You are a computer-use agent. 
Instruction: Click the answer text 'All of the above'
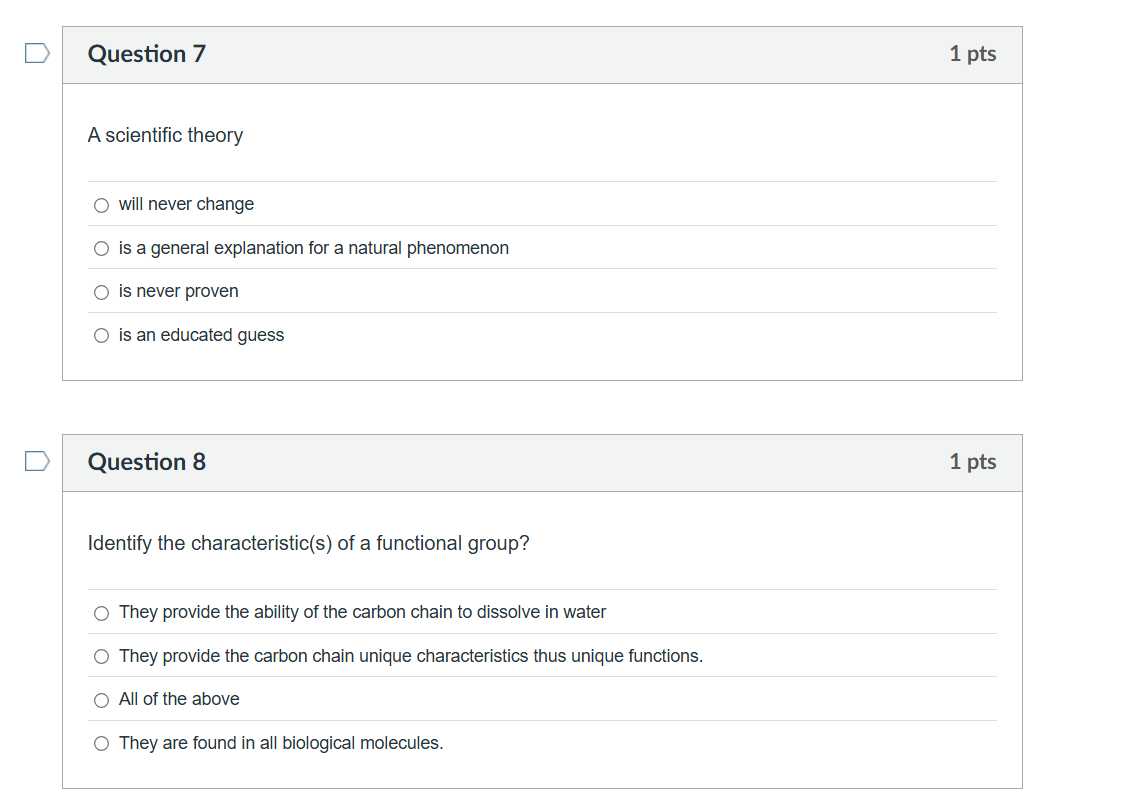179,699
